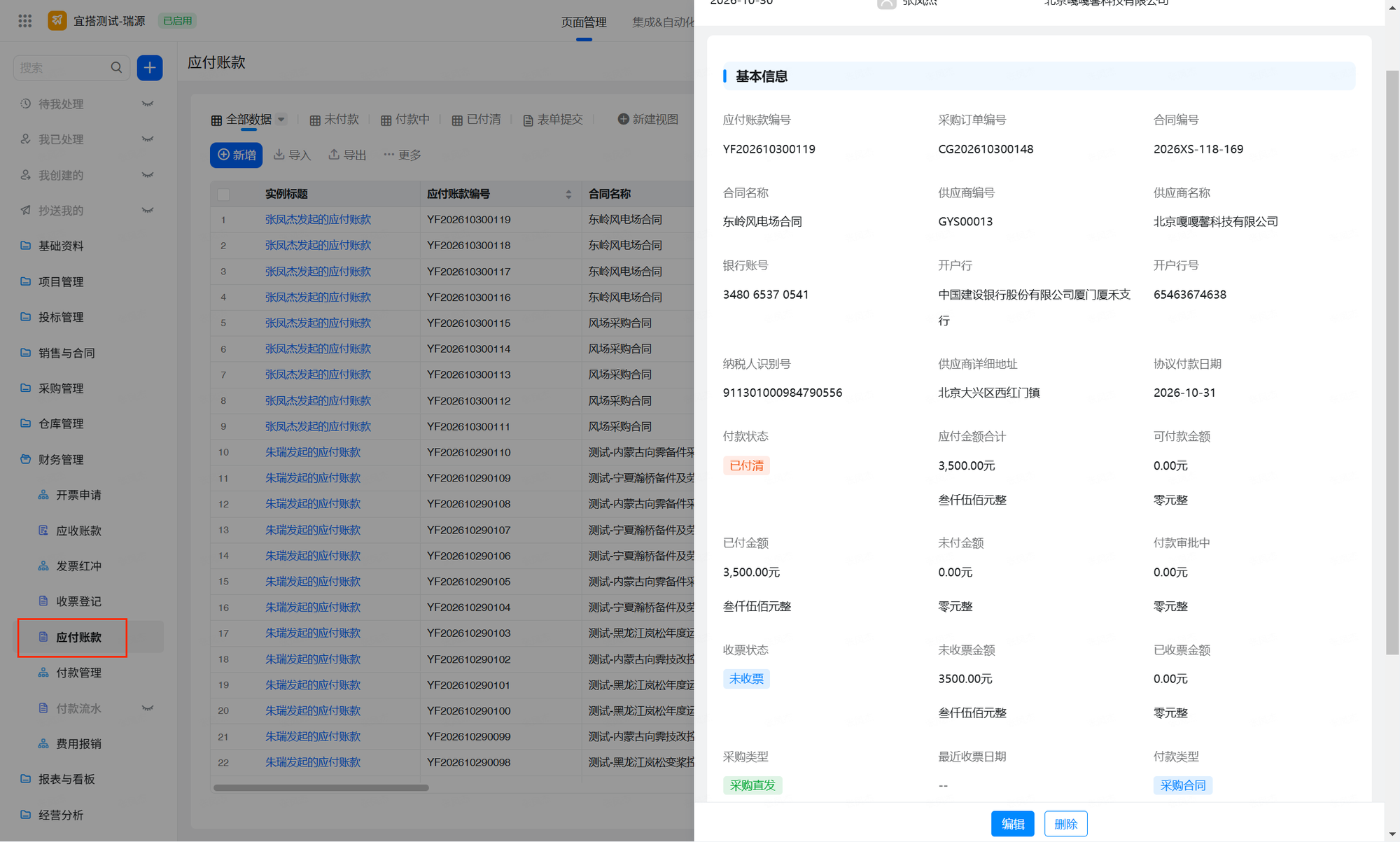Open 发票红冲 page in sidebar

pyautogui.click(x=78, y=566)
